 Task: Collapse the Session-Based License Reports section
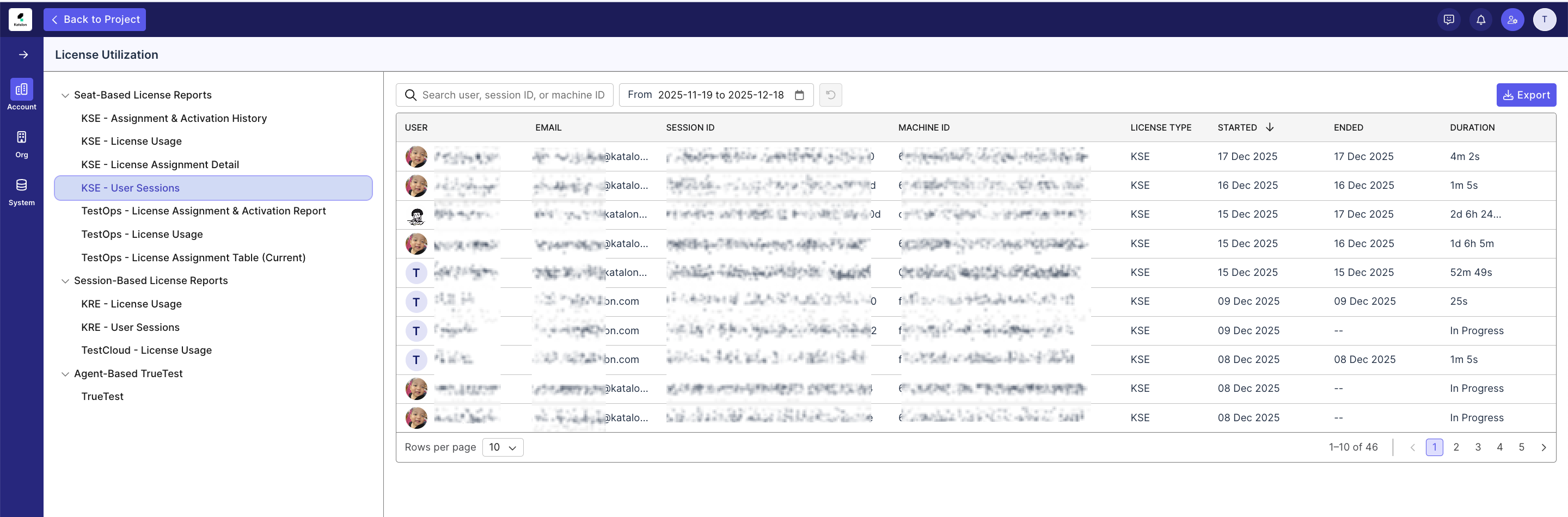[65, 280]
